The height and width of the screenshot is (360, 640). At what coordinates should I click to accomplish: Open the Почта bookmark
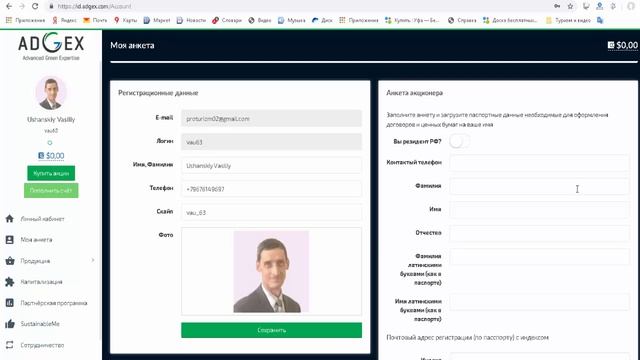[x=95, y=20]
